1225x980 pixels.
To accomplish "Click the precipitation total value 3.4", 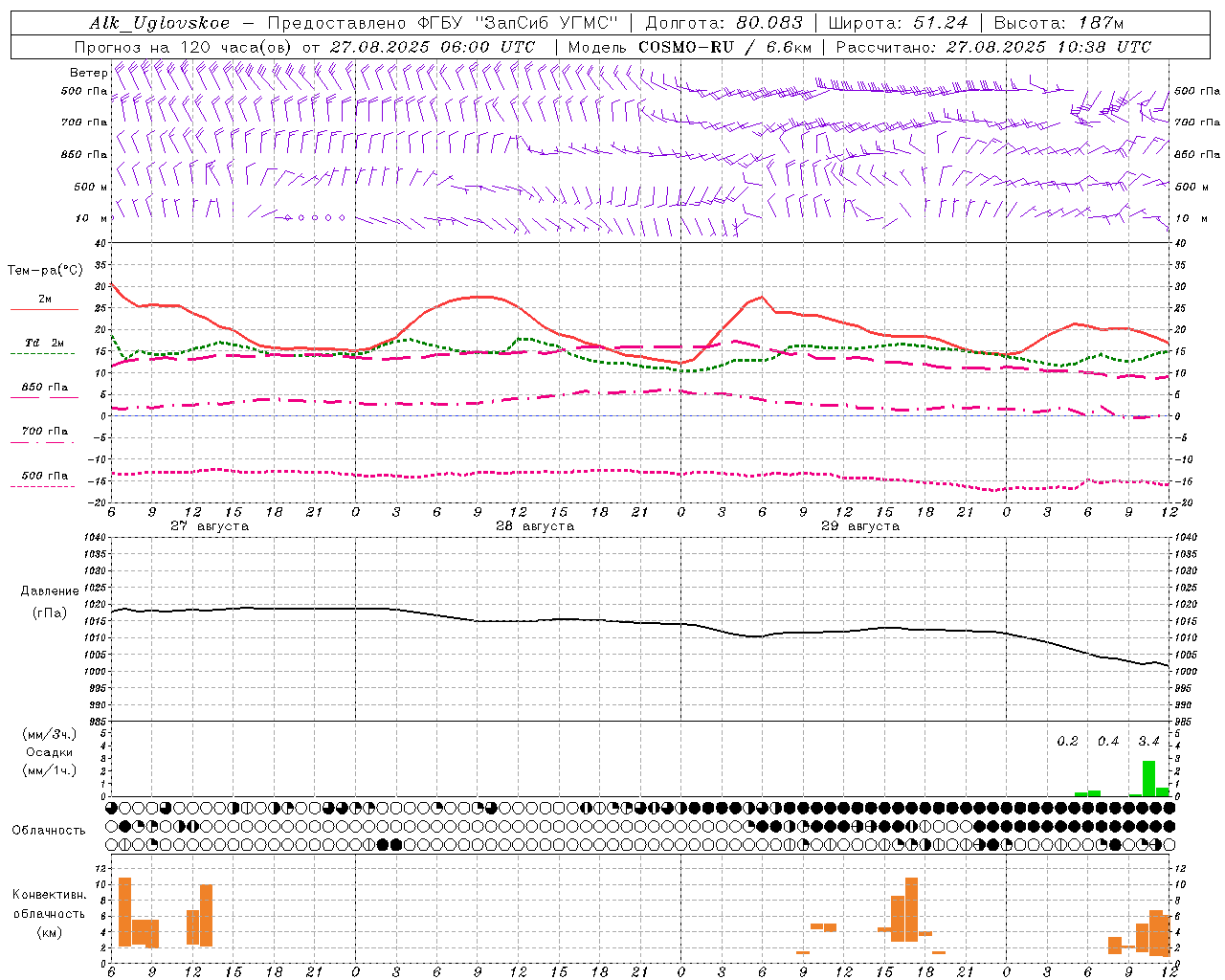I will coord(1148,741).
